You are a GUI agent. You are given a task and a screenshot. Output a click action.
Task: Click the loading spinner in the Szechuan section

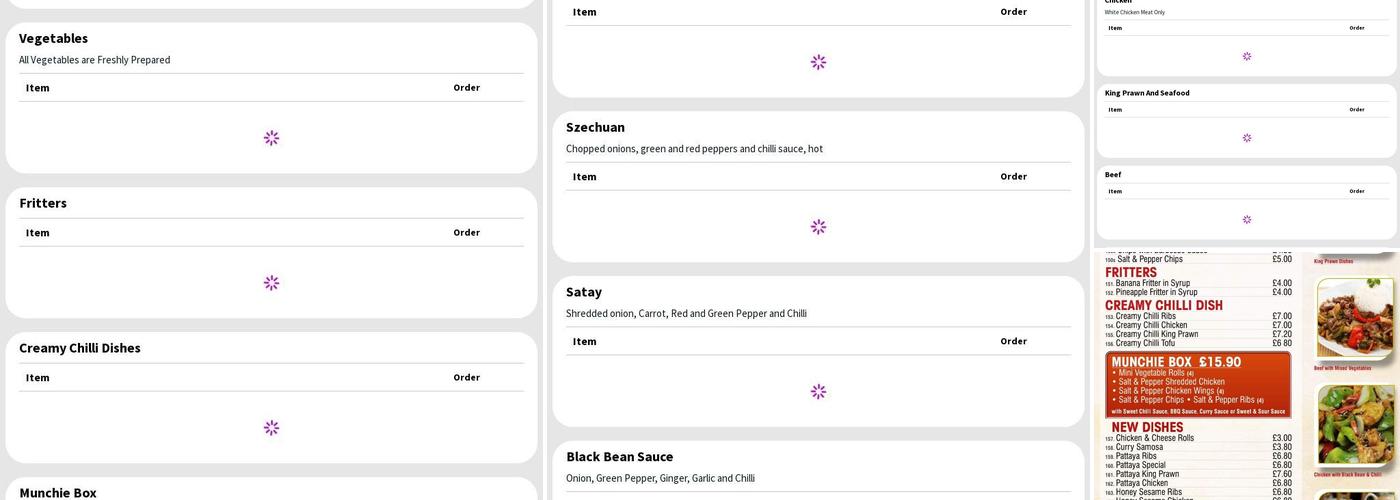point(818,227)
